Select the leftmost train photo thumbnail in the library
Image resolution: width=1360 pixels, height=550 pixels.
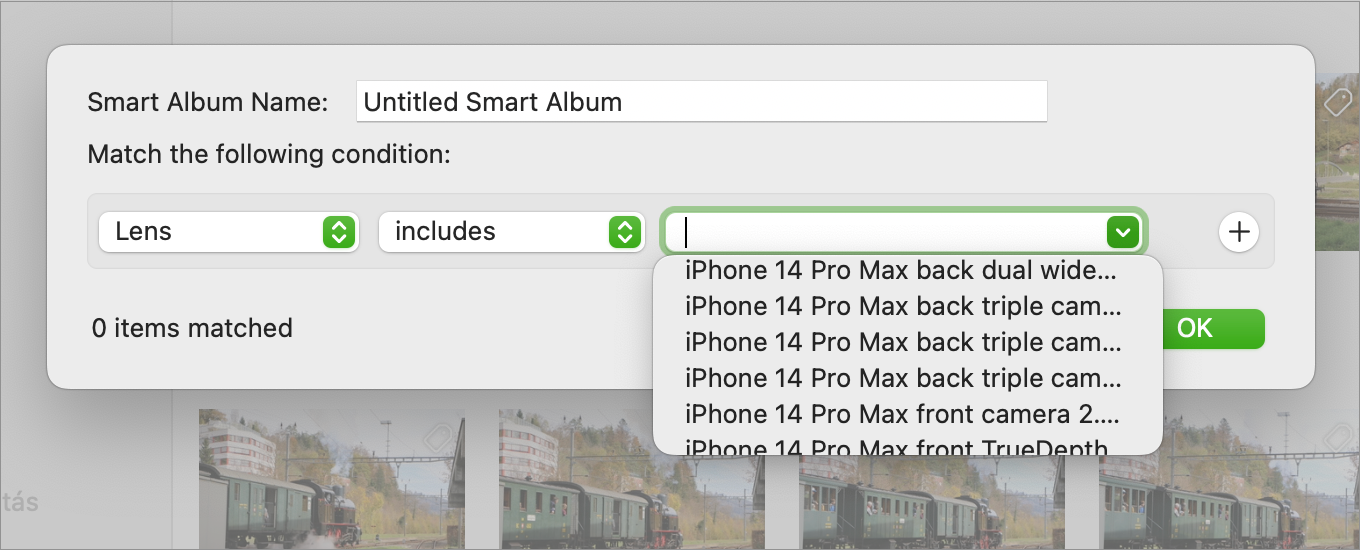click(331, 479)
